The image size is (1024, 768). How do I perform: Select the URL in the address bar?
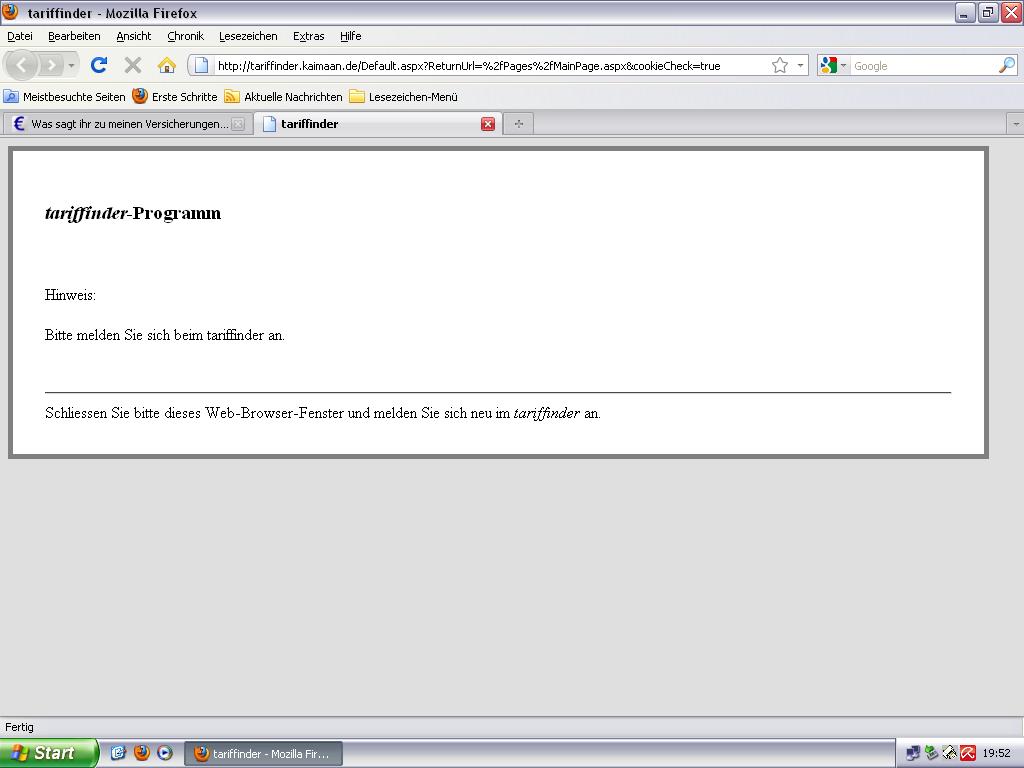[x=469, y=65]
